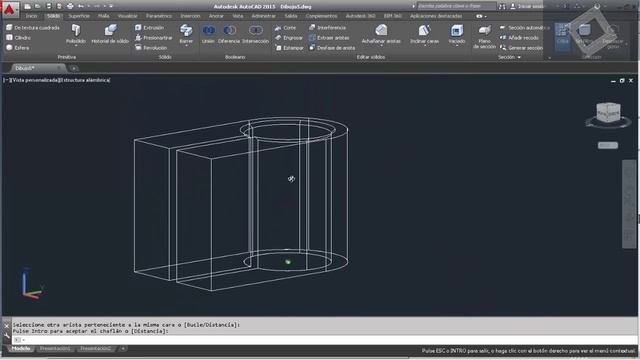Toggle Historial de sólido on or off

click(110, 33)
